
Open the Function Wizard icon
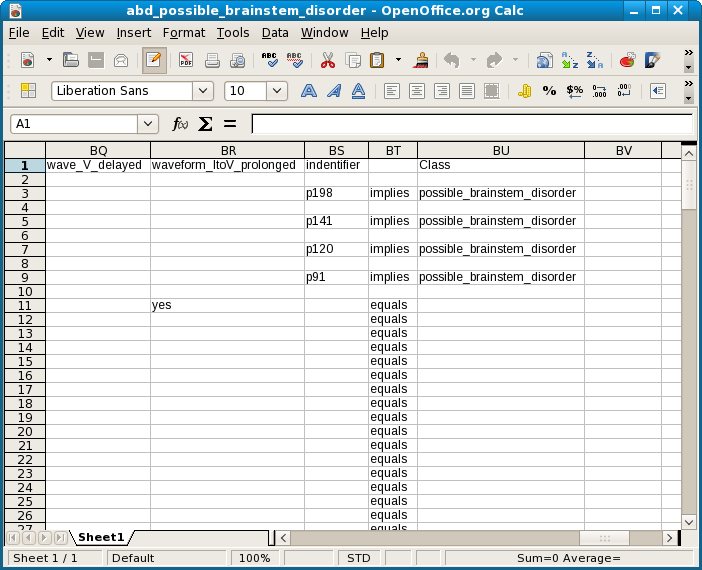coord(180,124)
